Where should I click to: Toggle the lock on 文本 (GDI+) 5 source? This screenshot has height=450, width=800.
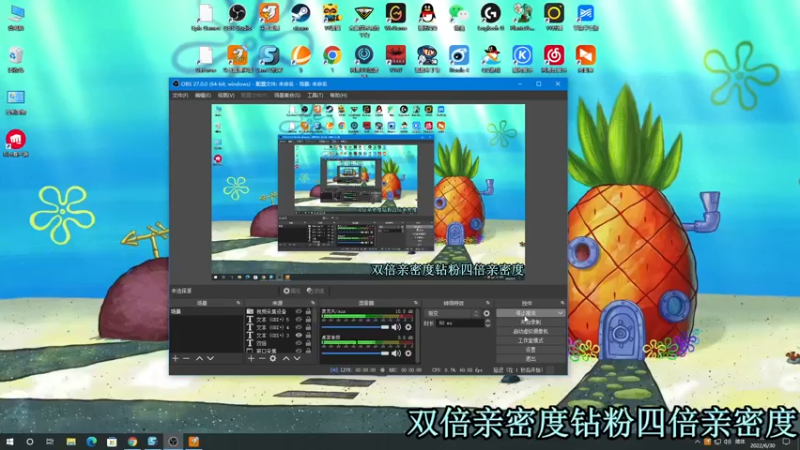[x=308, y=319]
